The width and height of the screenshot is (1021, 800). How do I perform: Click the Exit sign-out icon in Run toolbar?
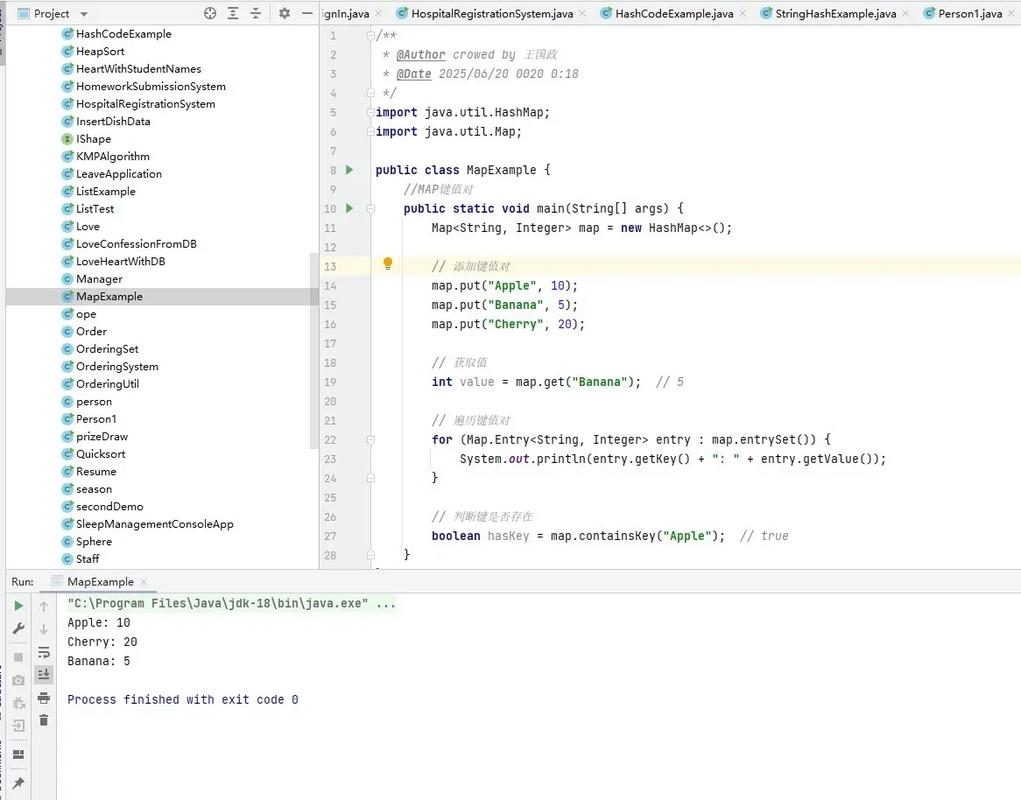(18, 725)
